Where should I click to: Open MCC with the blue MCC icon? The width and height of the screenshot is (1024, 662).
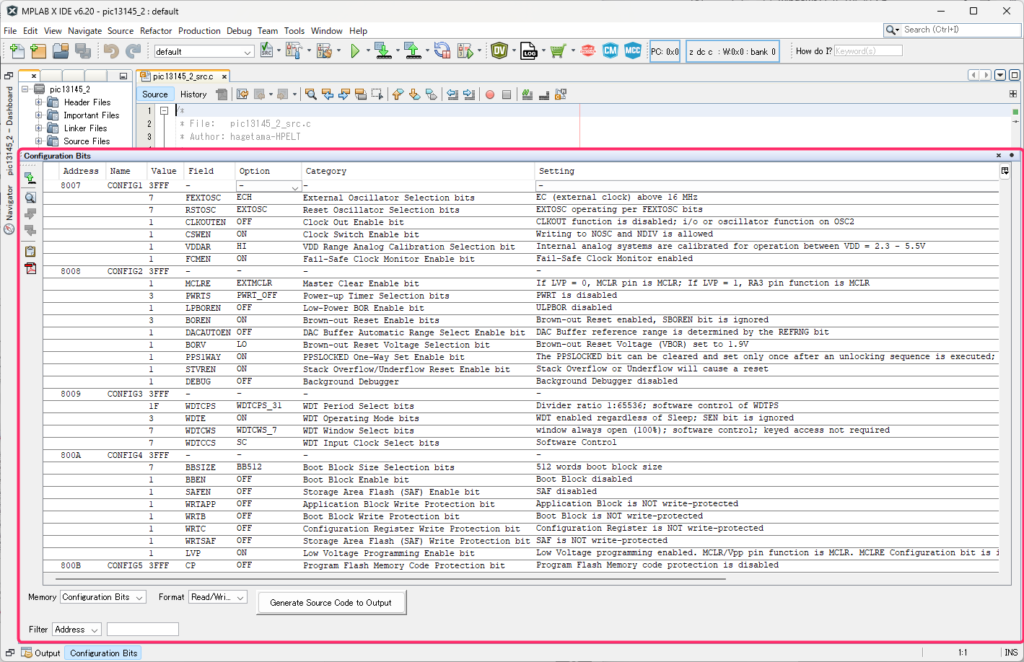[x=632, y=51]
